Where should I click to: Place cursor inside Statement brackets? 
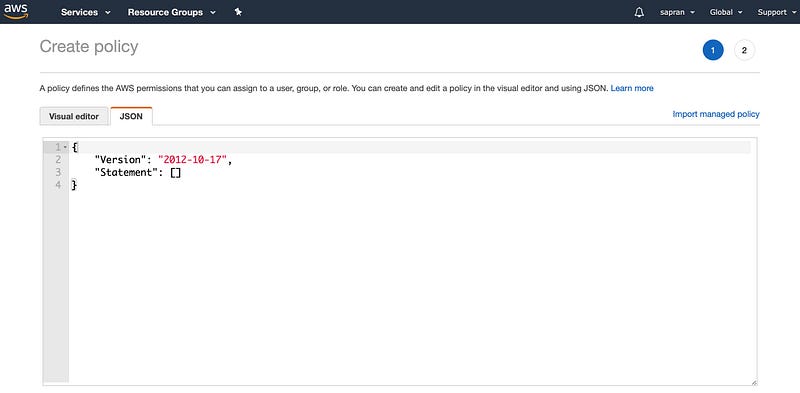point(176,173)
